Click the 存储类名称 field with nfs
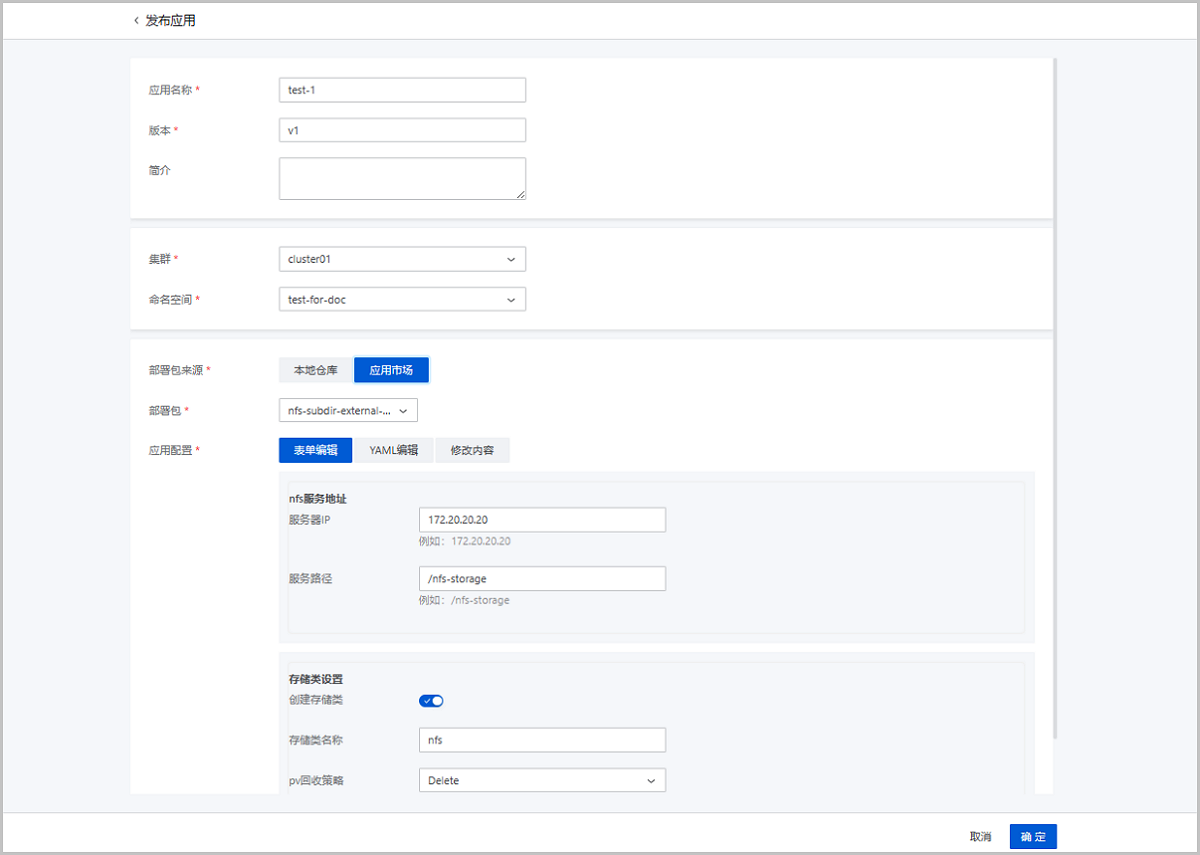The height and width of the screenshot is (855, 1200). 542,740
